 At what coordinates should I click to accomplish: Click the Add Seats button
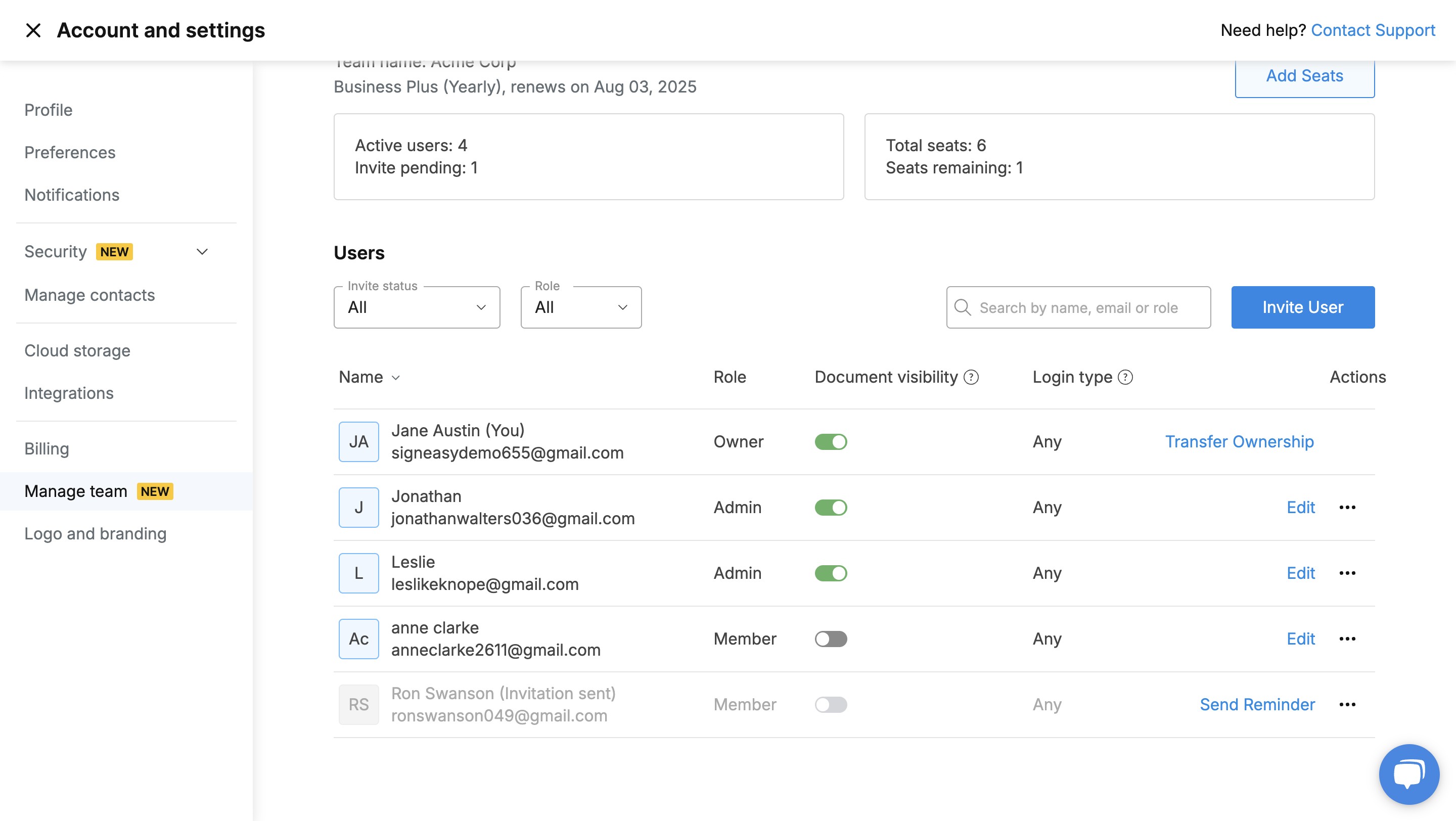(x=1304, y=75)
